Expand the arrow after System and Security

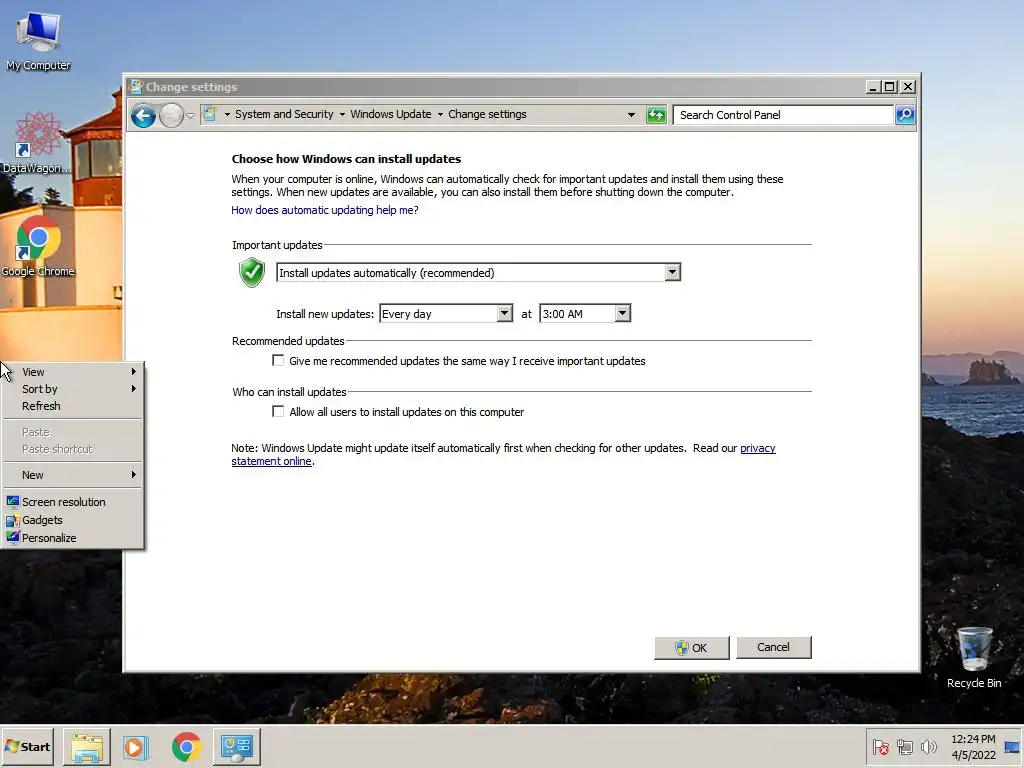point(342,114)
